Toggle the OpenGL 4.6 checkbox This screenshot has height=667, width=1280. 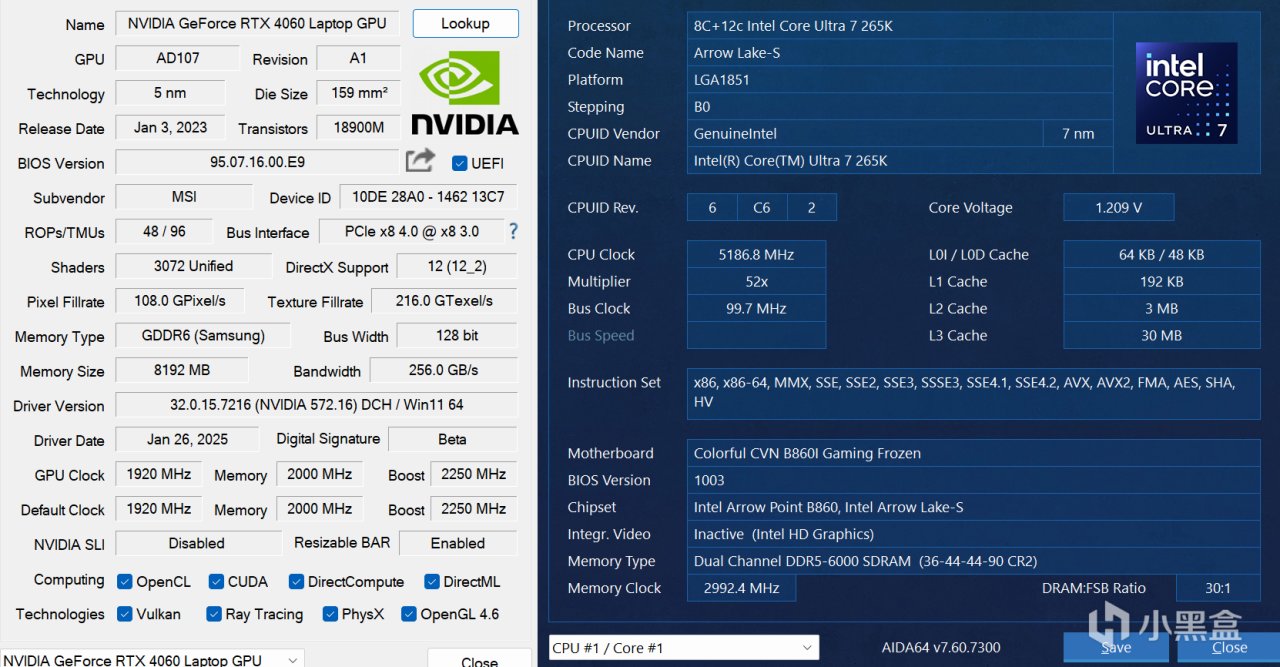tap(409, 614)
